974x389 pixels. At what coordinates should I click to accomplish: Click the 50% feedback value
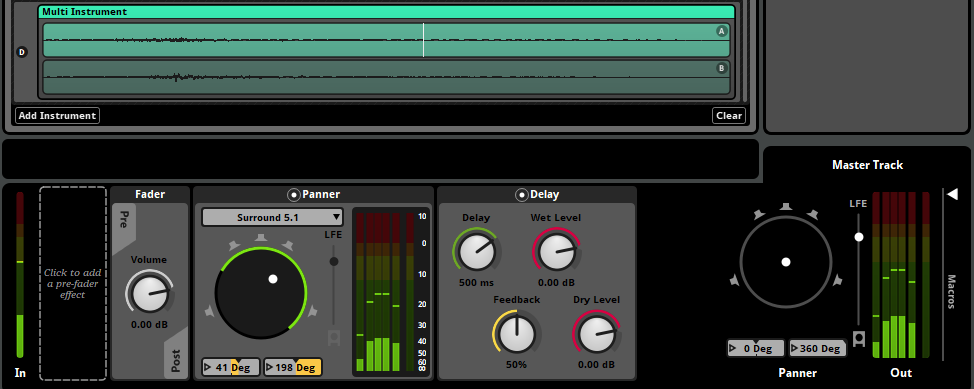[x=516, y=364]
